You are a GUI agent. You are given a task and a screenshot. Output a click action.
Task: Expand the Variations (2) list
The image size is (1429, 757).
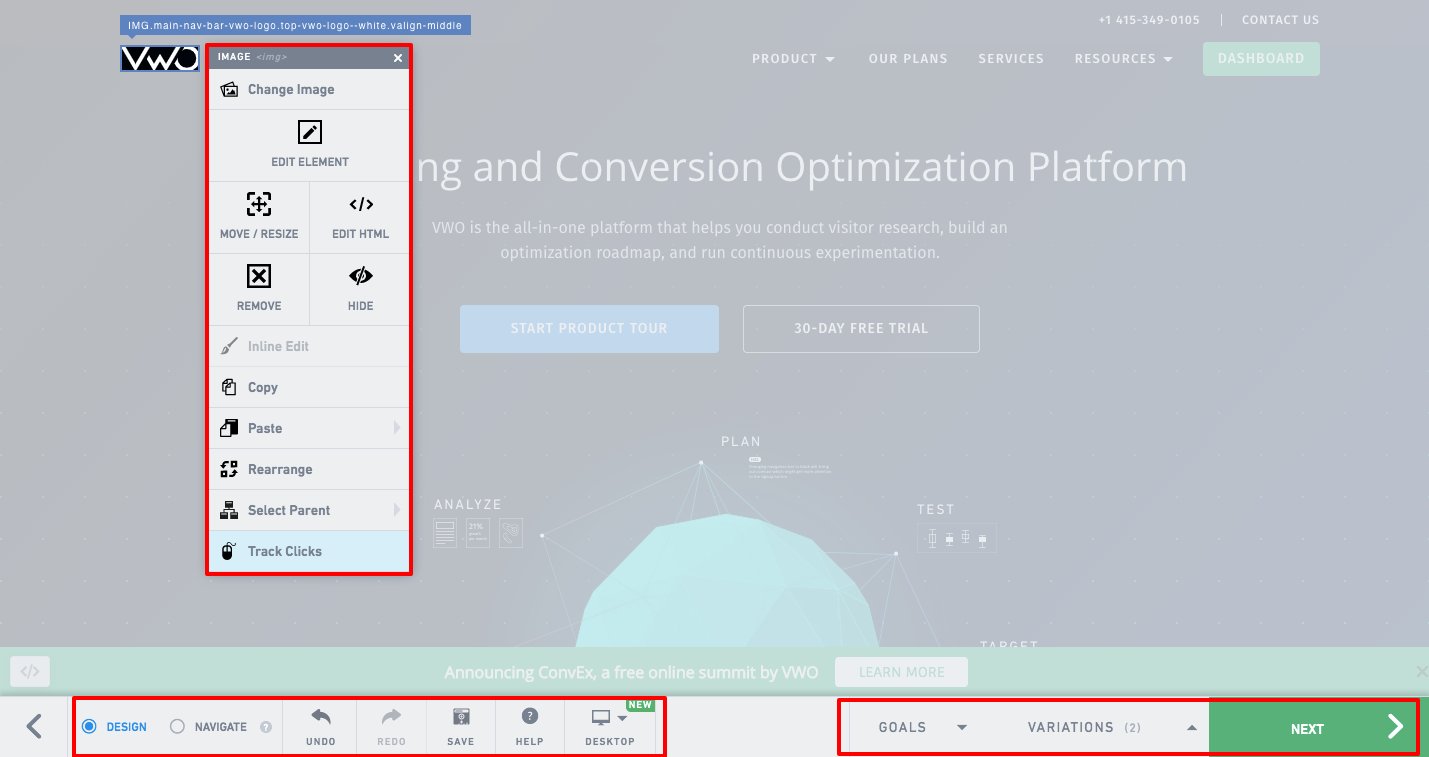pos(1112,727)
